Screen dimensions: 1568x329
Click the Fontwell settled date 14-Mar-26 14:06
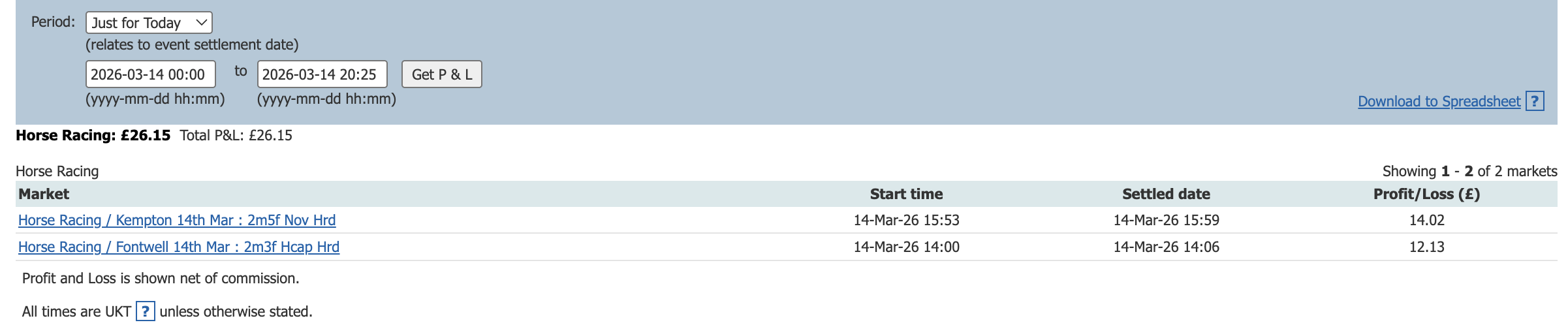click(1166, 247)
